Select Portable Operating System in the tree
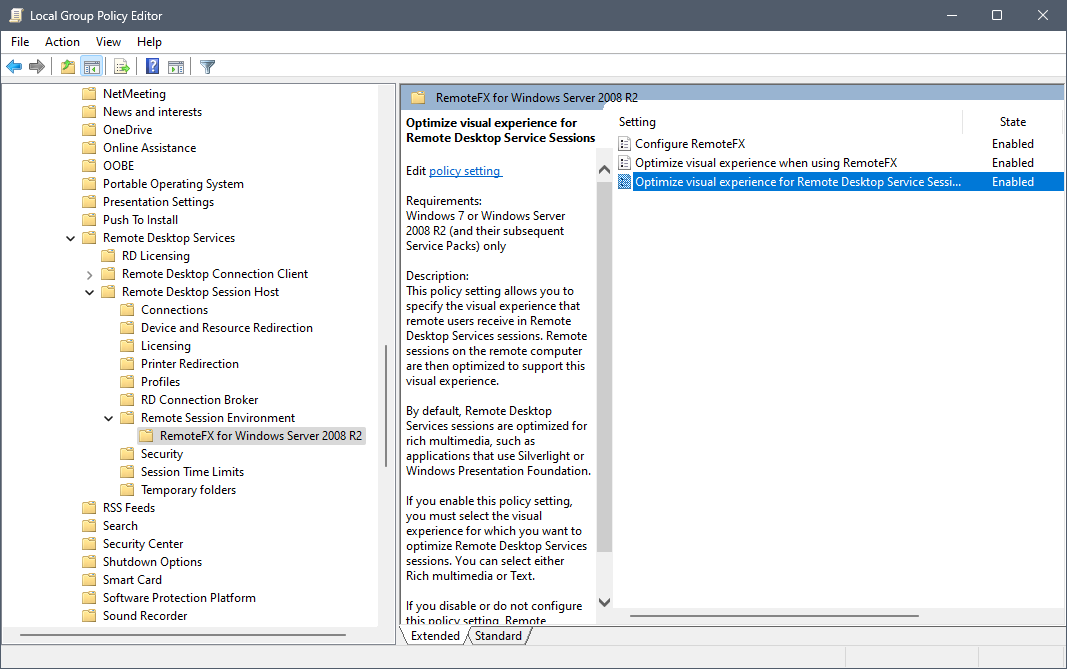The width and height of the screenshot is (1067, 669). pos(173,184)
